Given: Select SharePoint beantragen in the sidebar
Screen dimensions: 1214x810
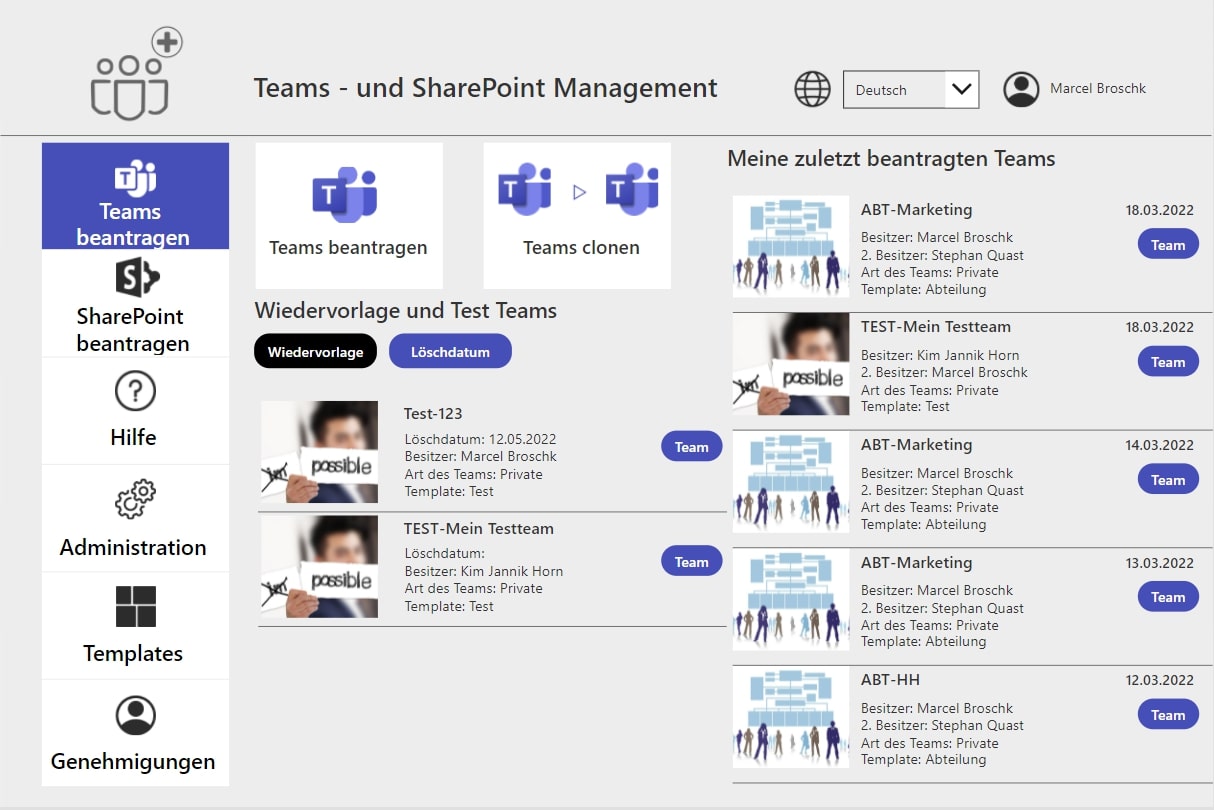Looking at the screenshot, I should coord(135,303).
